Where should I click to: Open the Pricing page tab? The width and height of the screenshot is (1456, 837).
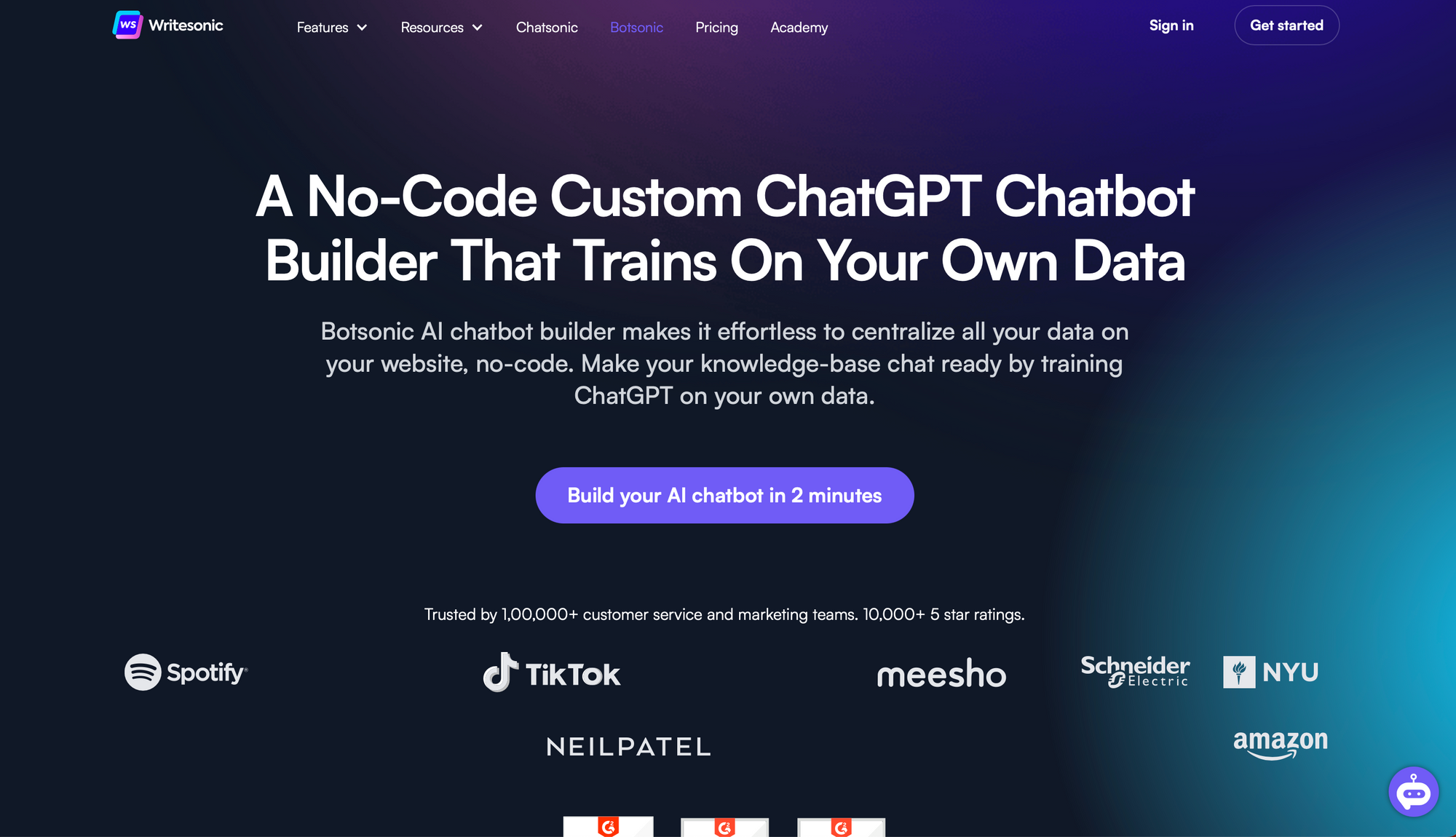click(716, 27)
